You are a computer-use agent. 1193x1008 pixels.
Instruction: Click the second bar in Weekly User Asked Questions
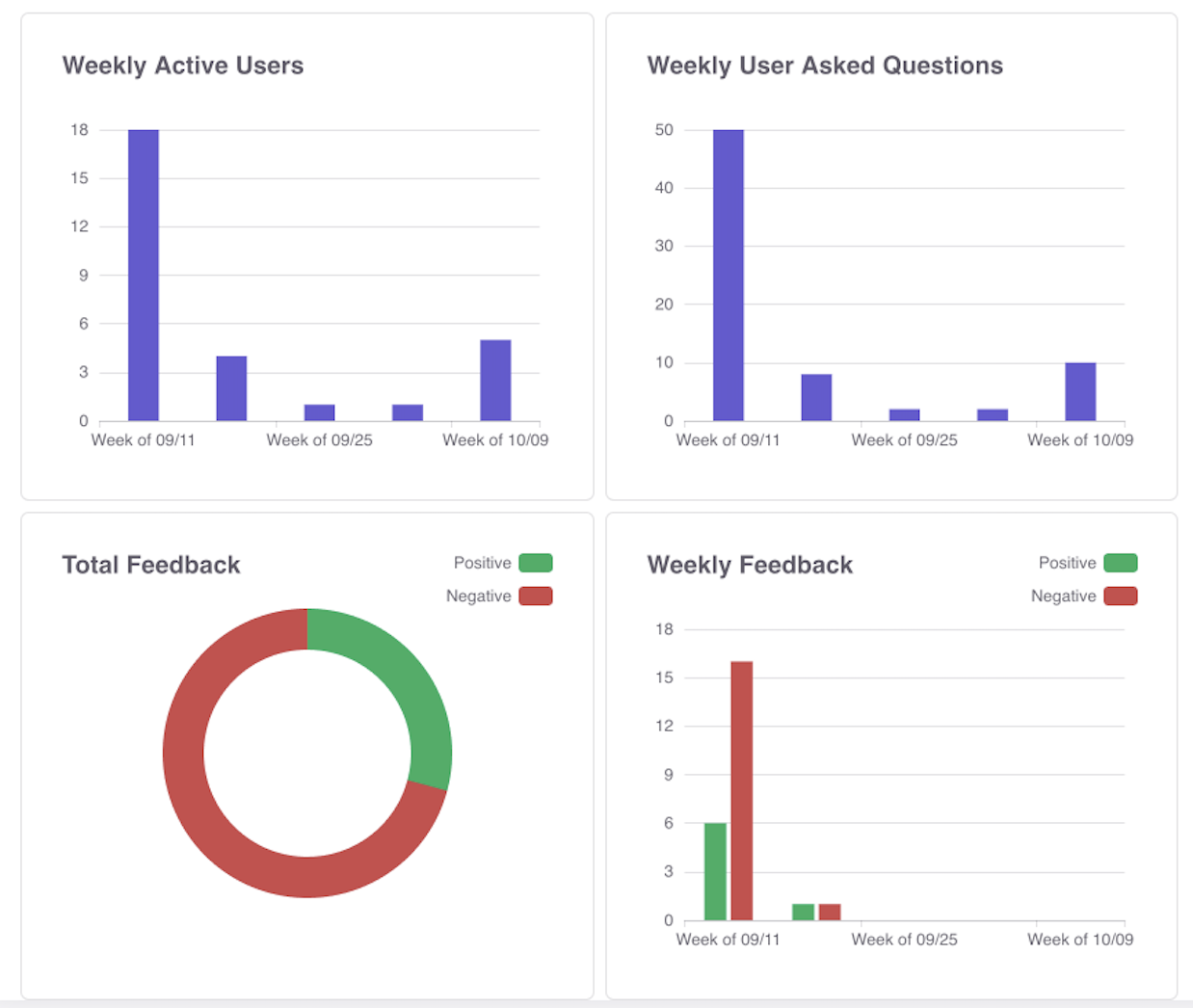[x=816, y=397]
